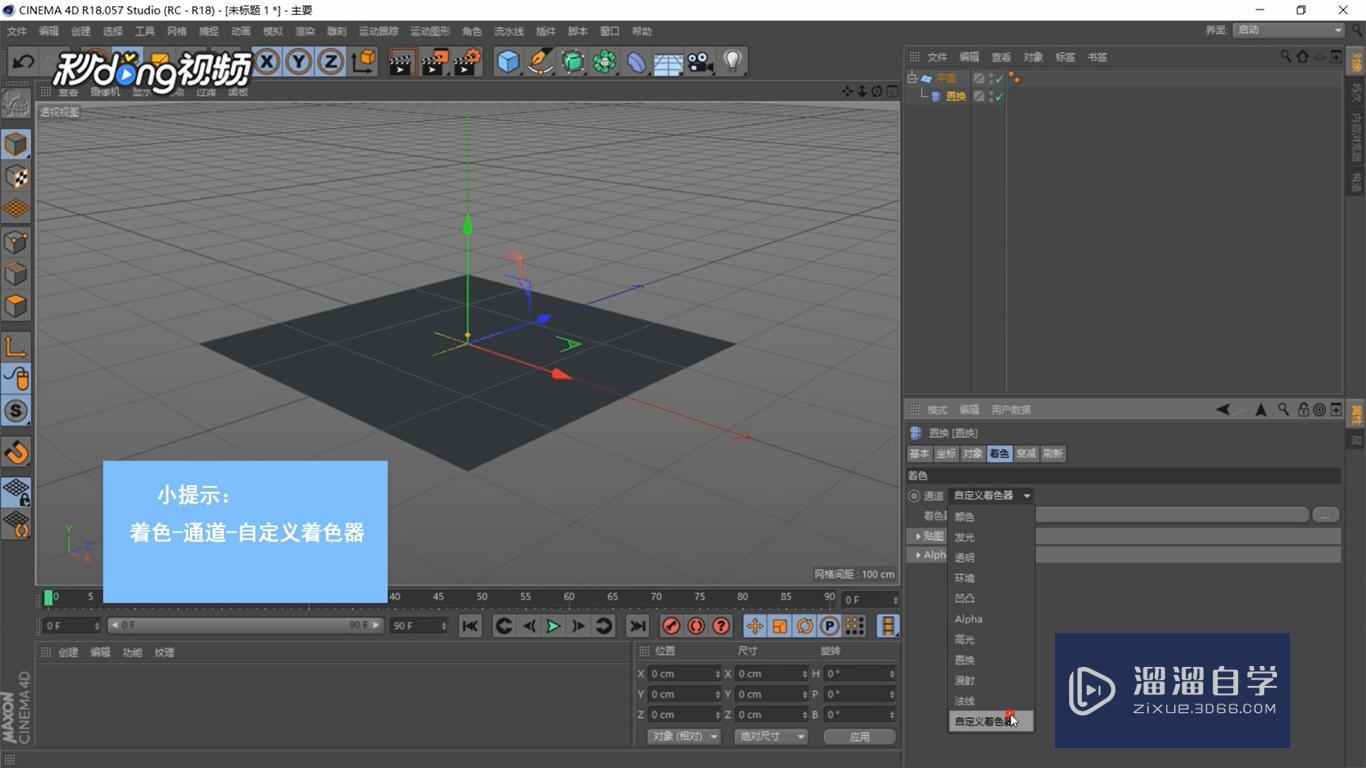Select the orange workplane grid icon
1366x768 pixels.
[16, 208]
